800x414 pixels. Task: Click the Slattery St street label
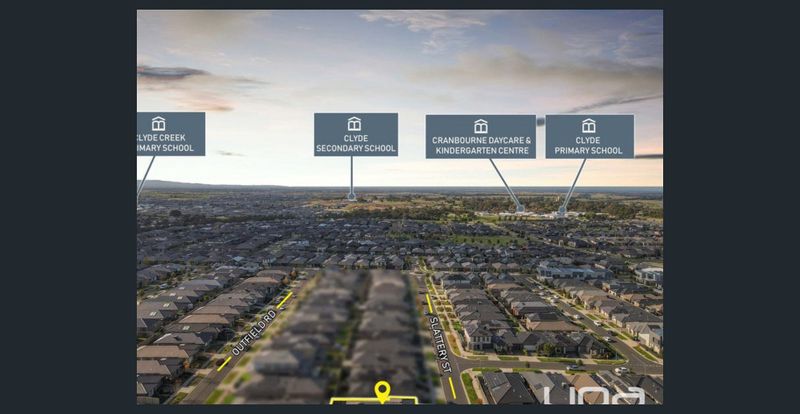(440, 342)
